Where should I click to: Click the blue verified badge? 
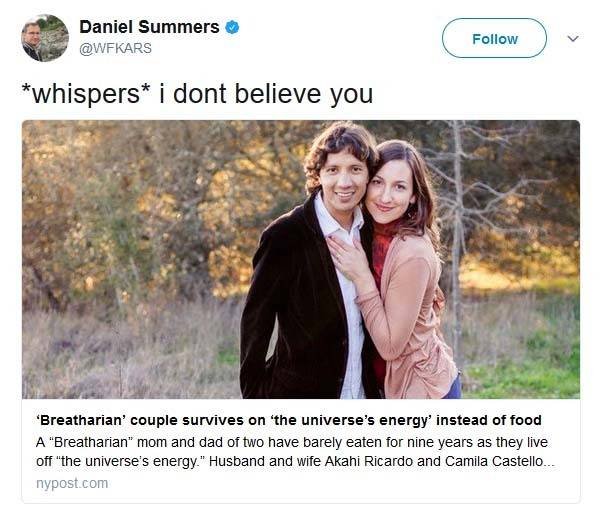click(x=232, y=27)
